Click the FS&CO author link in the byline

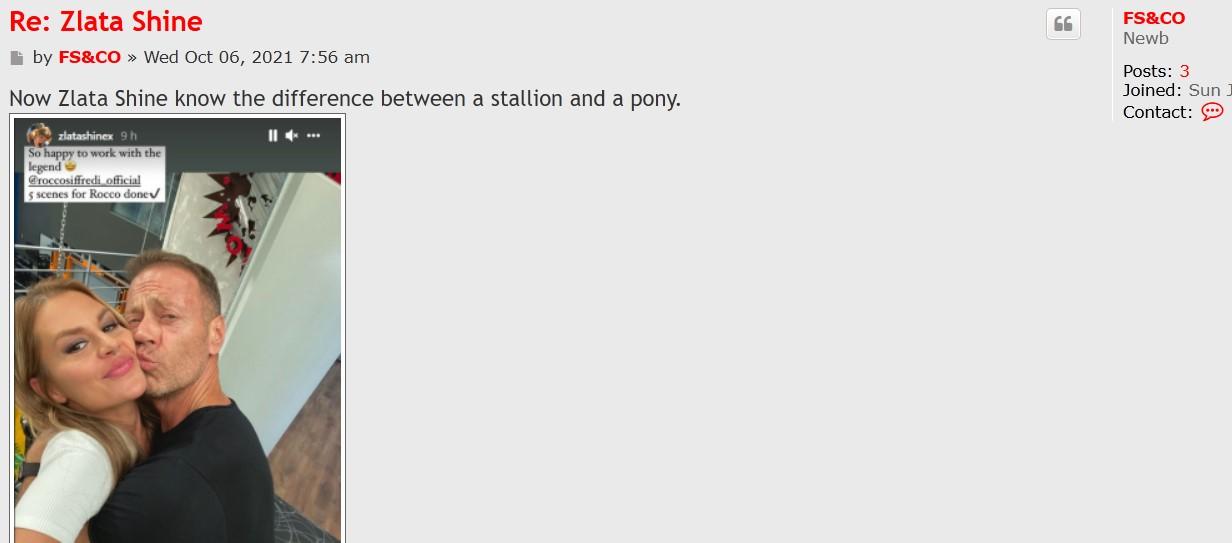coord(89,57)
